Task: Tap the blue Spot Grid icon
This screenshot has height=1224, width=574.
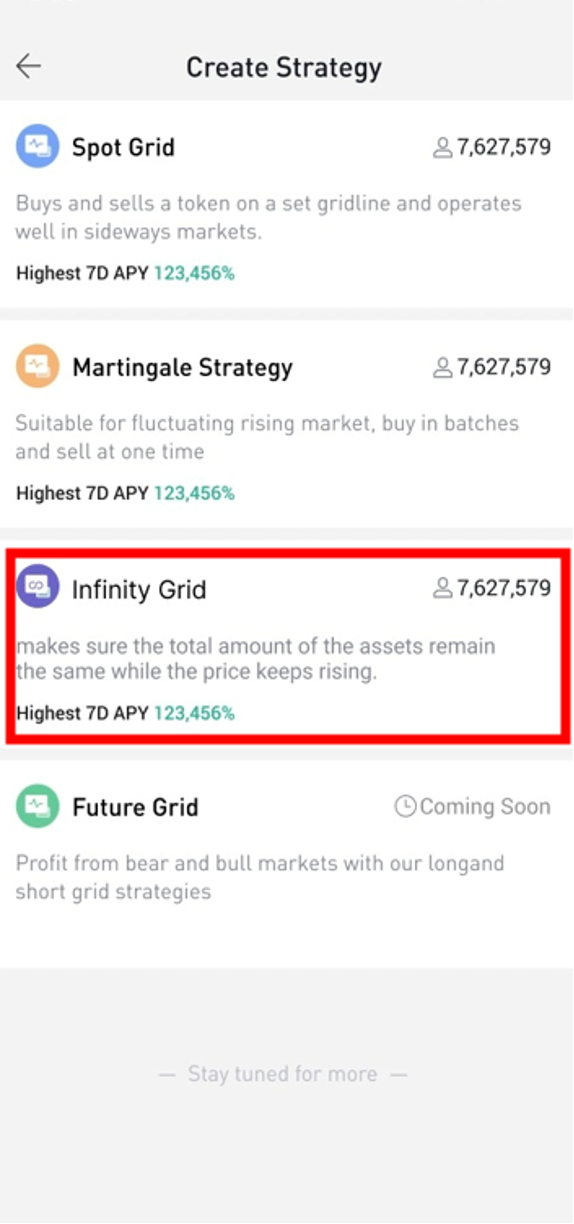Action: point(38,147)
